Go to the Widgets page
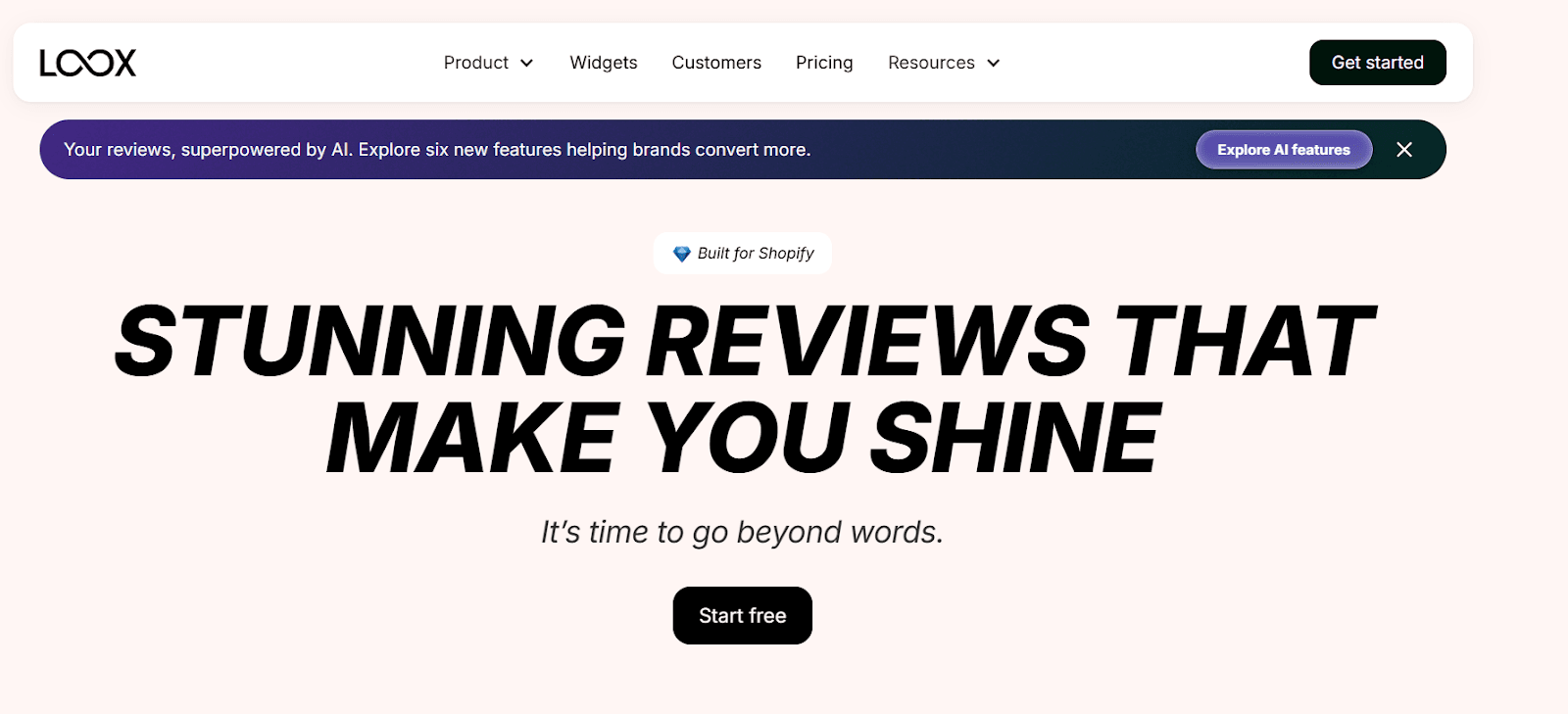1568x714 pixels. tap(603, 63)
